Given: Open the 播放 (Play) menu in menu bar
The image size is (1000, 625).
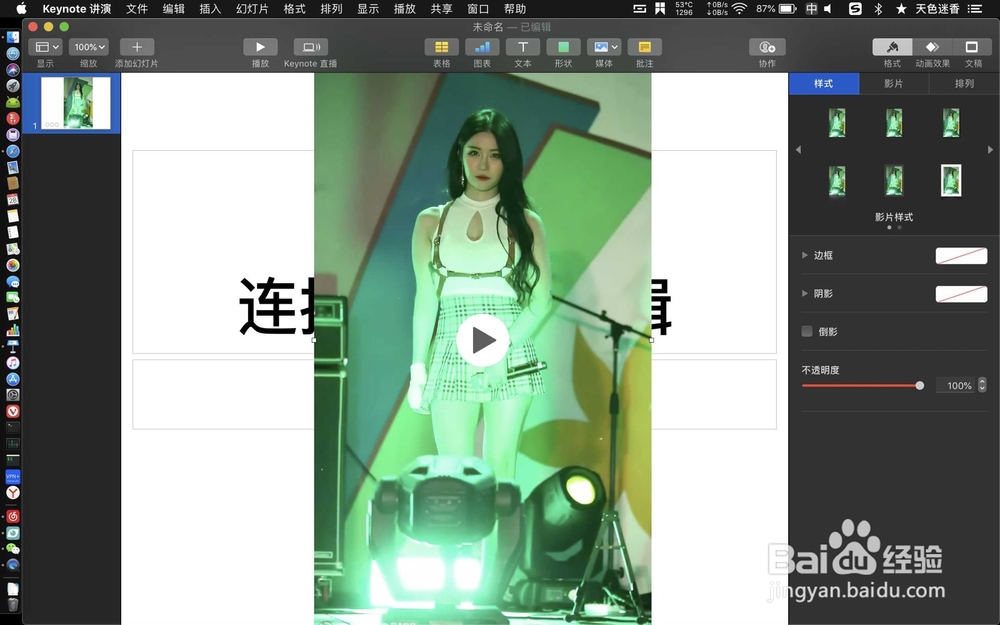Looking at the screenshot, I should [404, 9].
